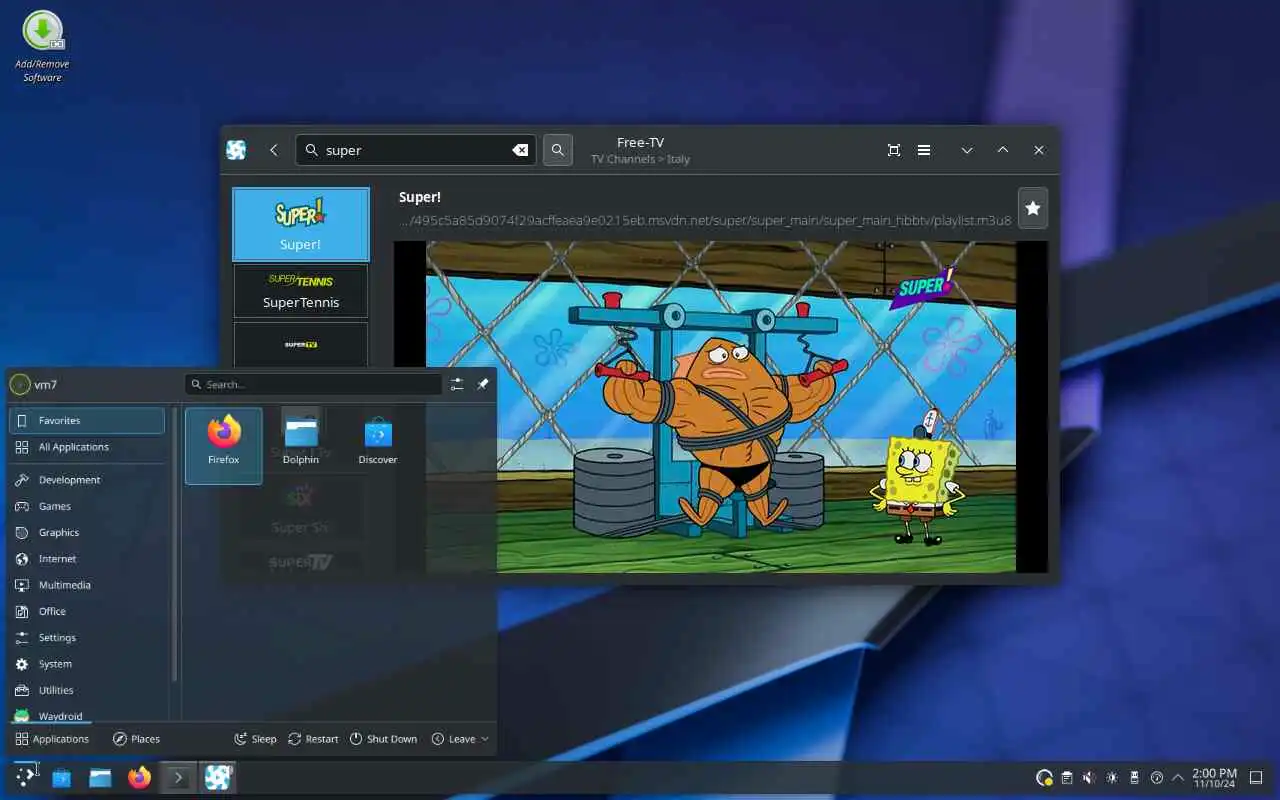Click the magnifier search button in Free-TV
This screenshot has height=800, width=1280.
pos(558,150)
